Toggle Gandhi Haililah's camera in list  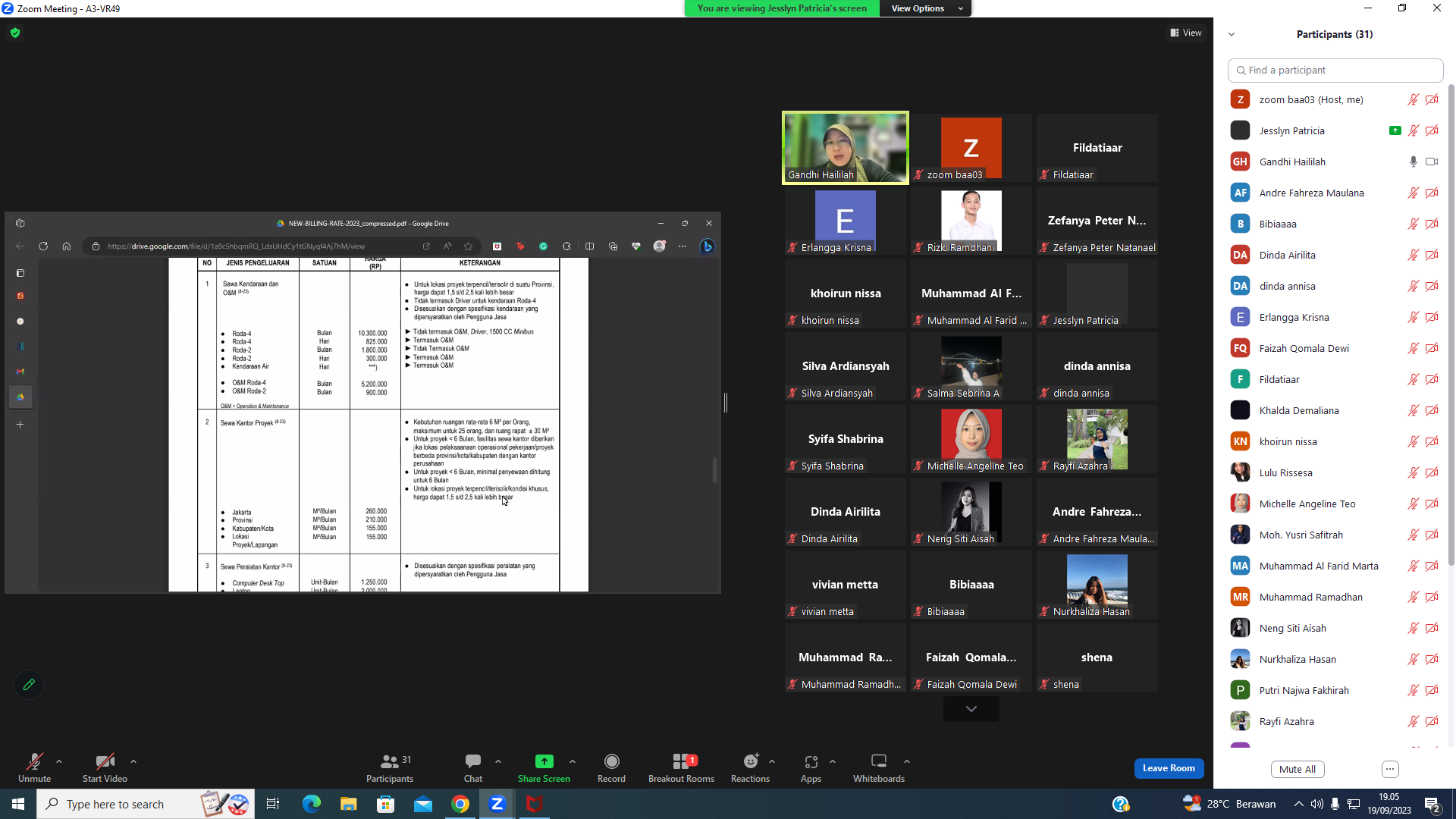click(1432, 162)
